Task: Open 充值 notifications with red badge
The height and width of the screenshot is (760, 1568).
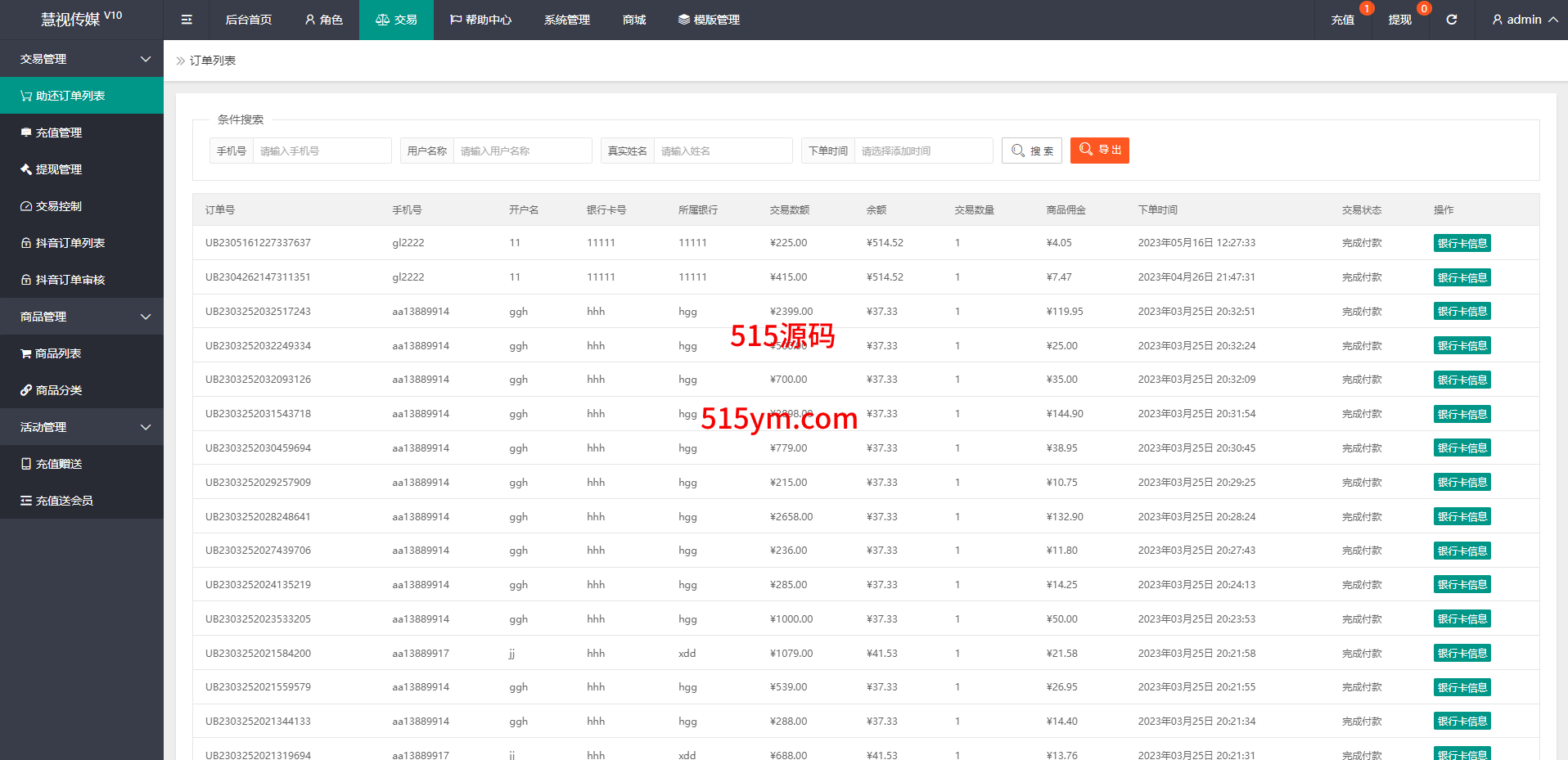Action: 1342,20
